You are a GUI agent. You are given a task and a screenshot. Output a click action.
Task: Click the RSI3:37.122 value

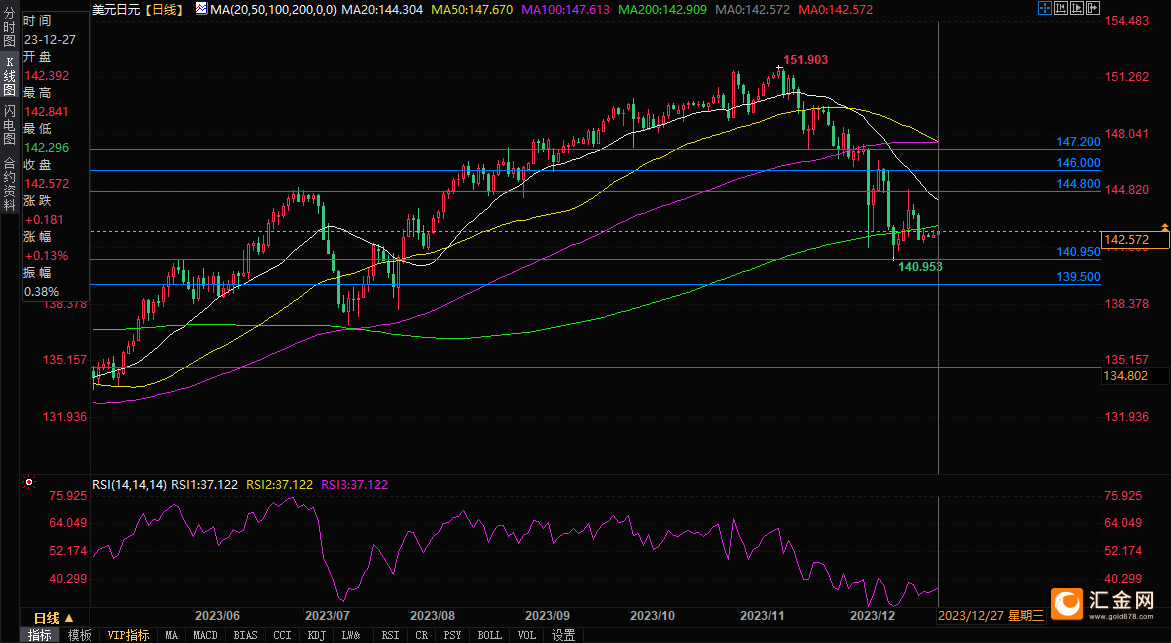355,485
